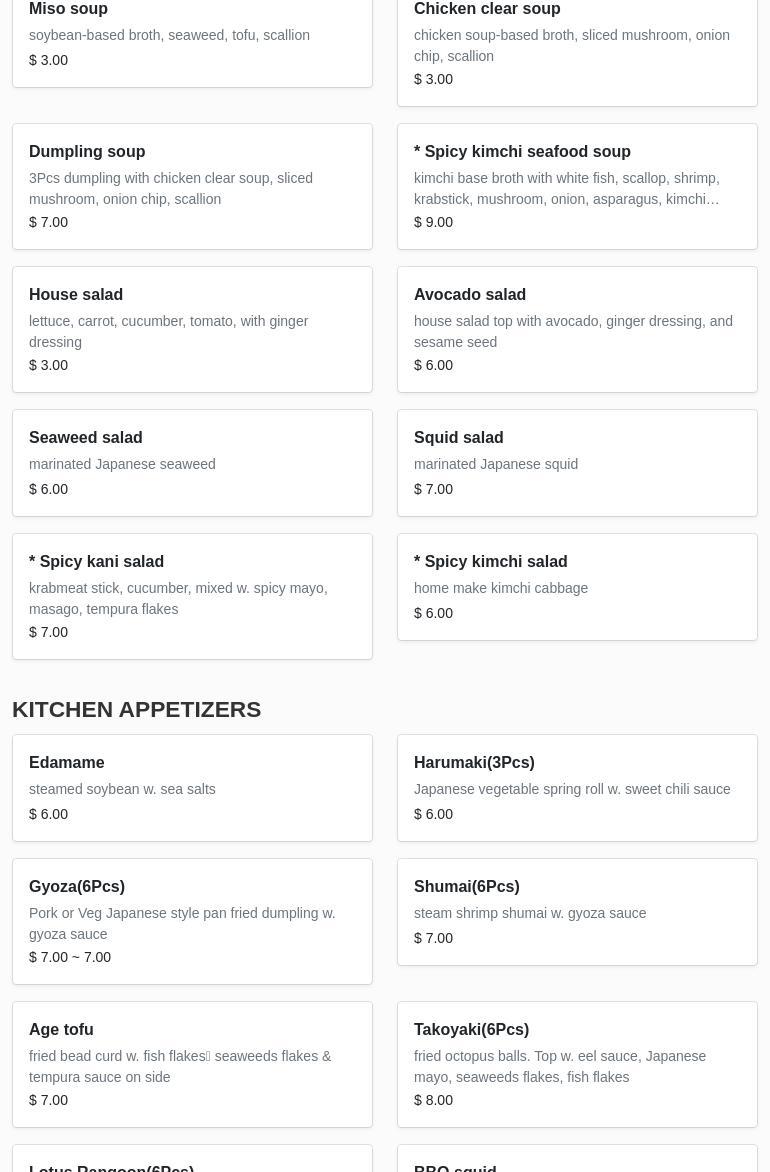Choose the Dumpling soup item
Image resolution: width=770 pixels, height=1172 pixels.
click(192, 186)
